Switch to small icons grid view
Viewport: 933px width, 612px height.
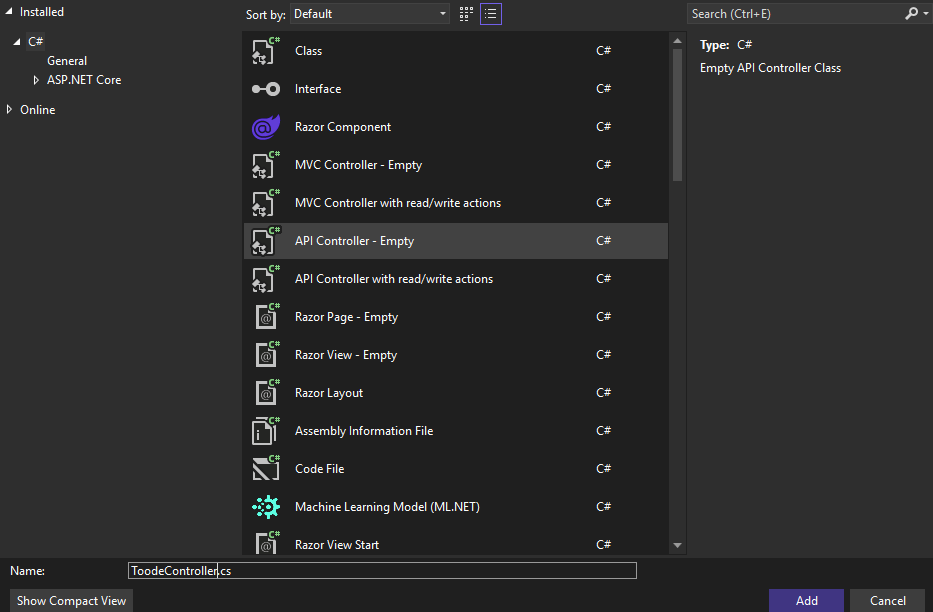pyautogui.click(x=466, y=14)
